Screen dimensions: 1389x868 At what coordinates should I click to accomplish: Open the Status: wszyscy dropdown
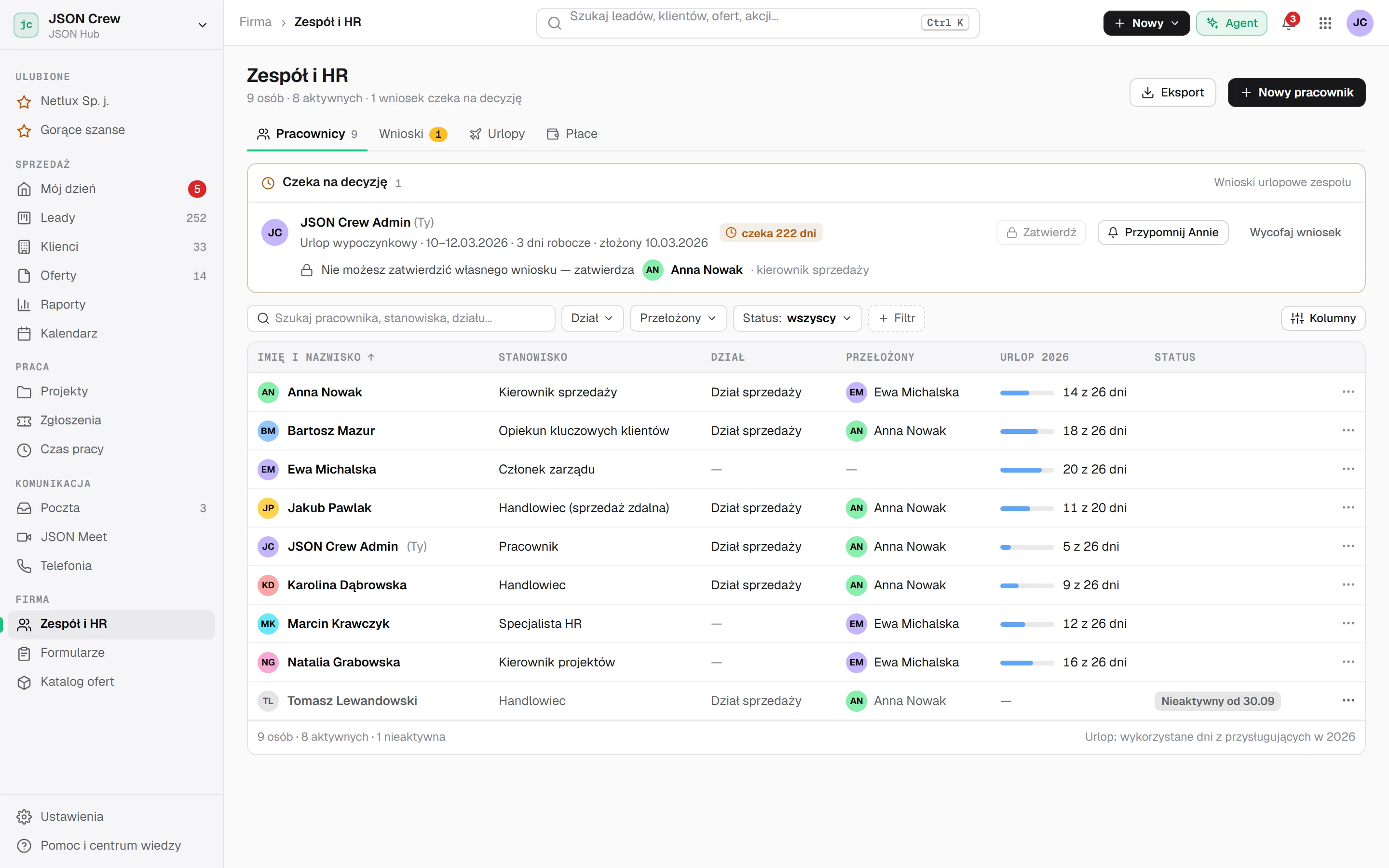point(797,318)
